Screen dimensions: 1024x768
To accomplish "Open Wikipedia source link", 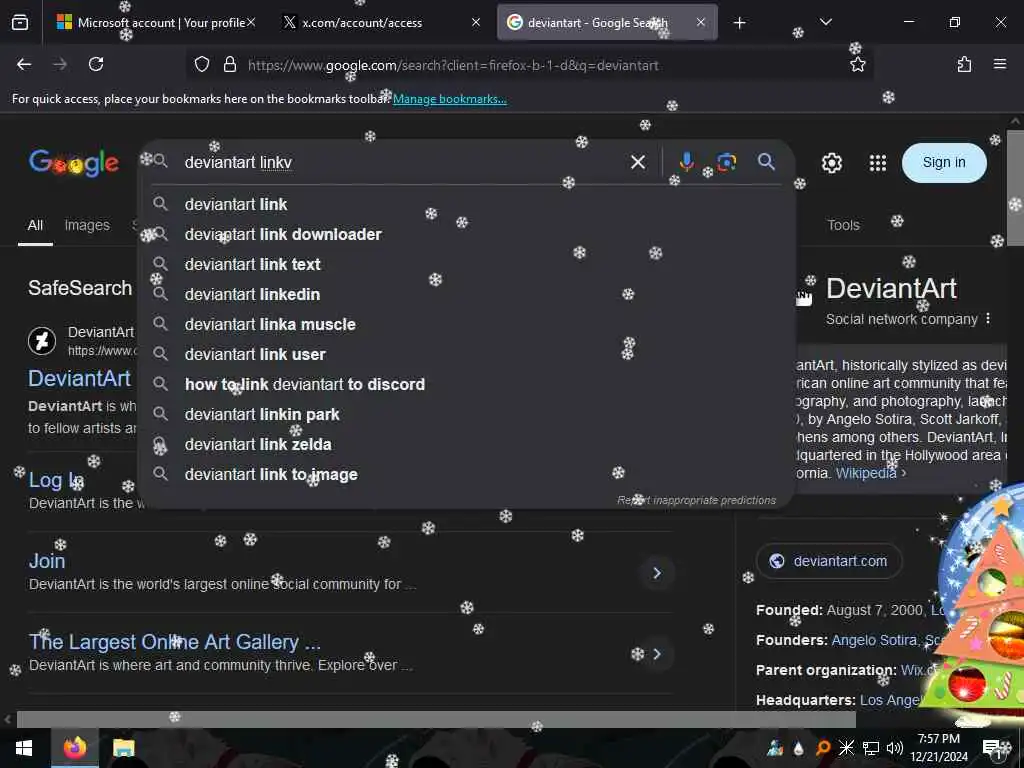I will pos(866,473).
